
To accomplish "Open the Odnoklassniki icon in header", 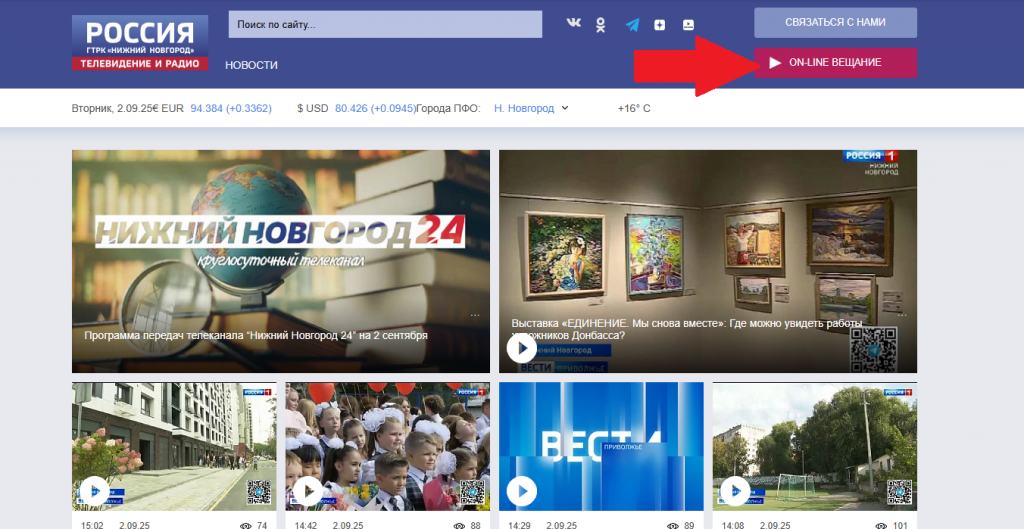I will [600, 25].
